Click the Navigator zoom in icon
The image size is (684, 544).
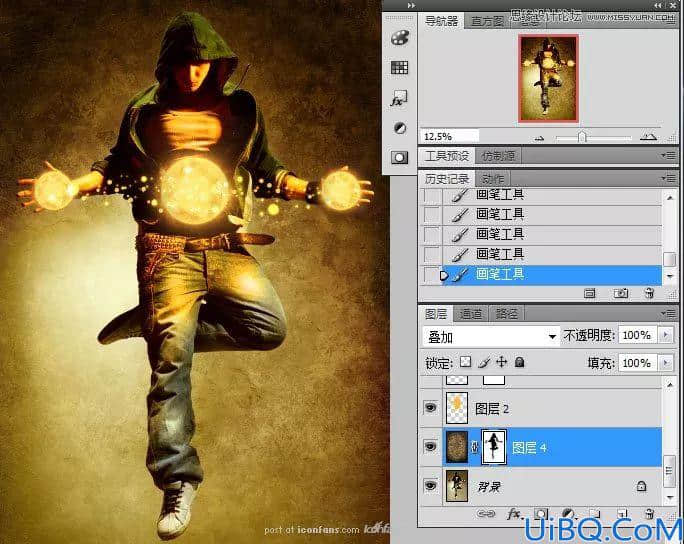coord(648,137)
